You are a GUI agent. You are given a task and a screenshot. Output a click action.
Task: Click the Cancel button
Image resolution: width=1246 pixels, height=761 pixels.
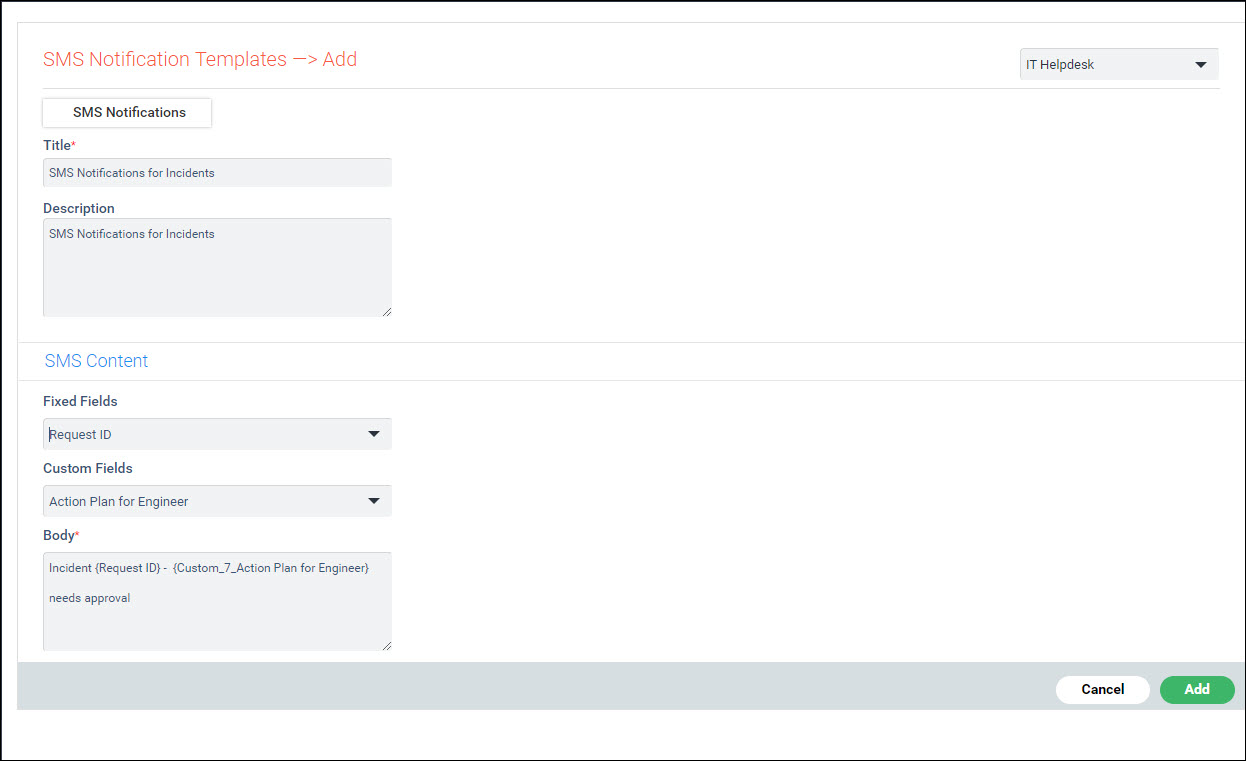[x=1102, y=689]
